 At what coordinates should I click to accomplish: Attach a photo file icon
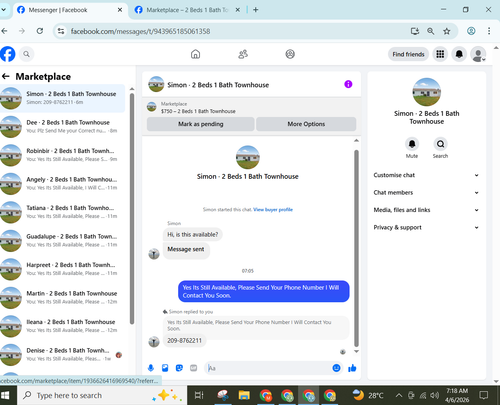(x=165, y=368)
